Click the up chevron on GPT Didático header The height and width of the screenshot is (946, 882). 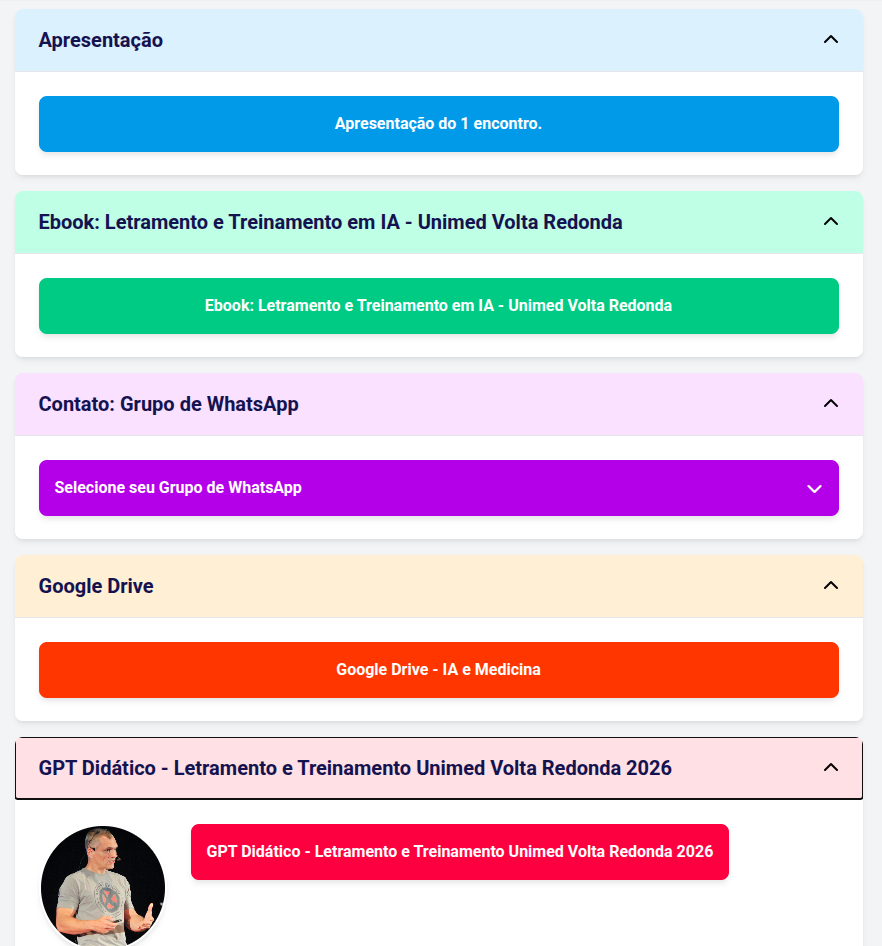tap(831, 768)
